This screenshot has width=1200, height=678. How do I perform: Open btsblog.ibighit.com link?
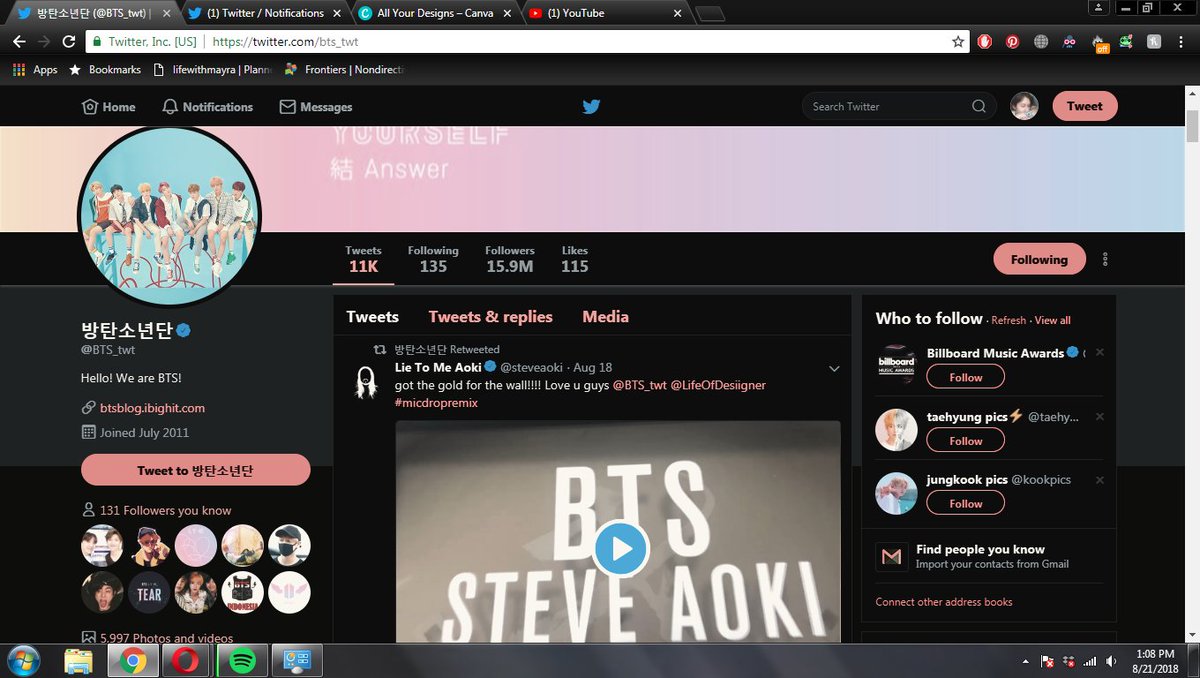click(152, 408)
